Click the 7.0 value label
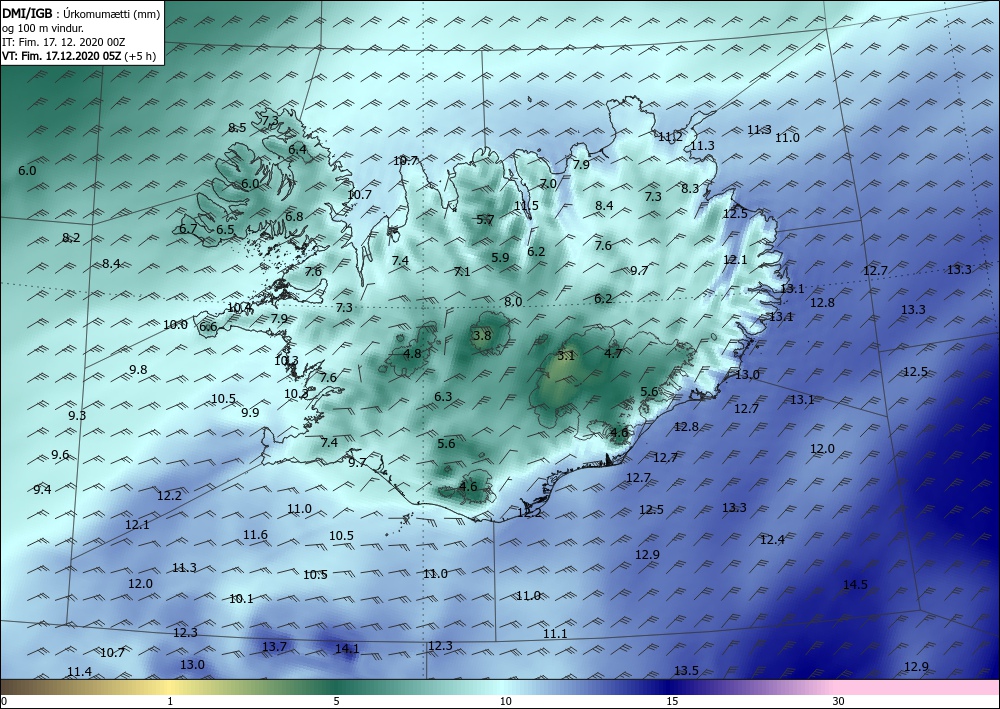 click(x=548, y=184)
